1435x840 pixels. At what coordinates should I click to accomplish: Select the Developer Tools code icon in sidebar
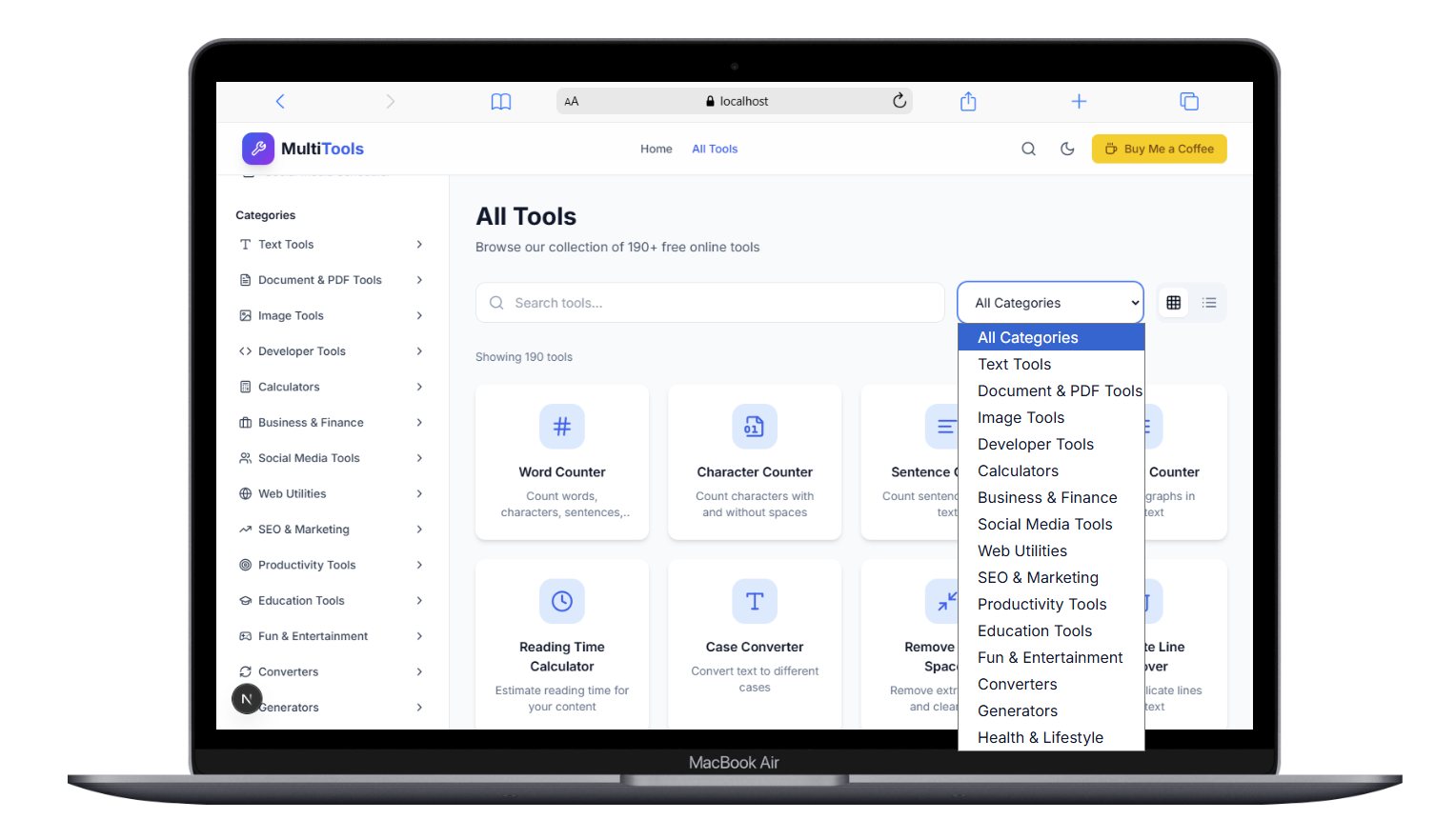[245, 350]
